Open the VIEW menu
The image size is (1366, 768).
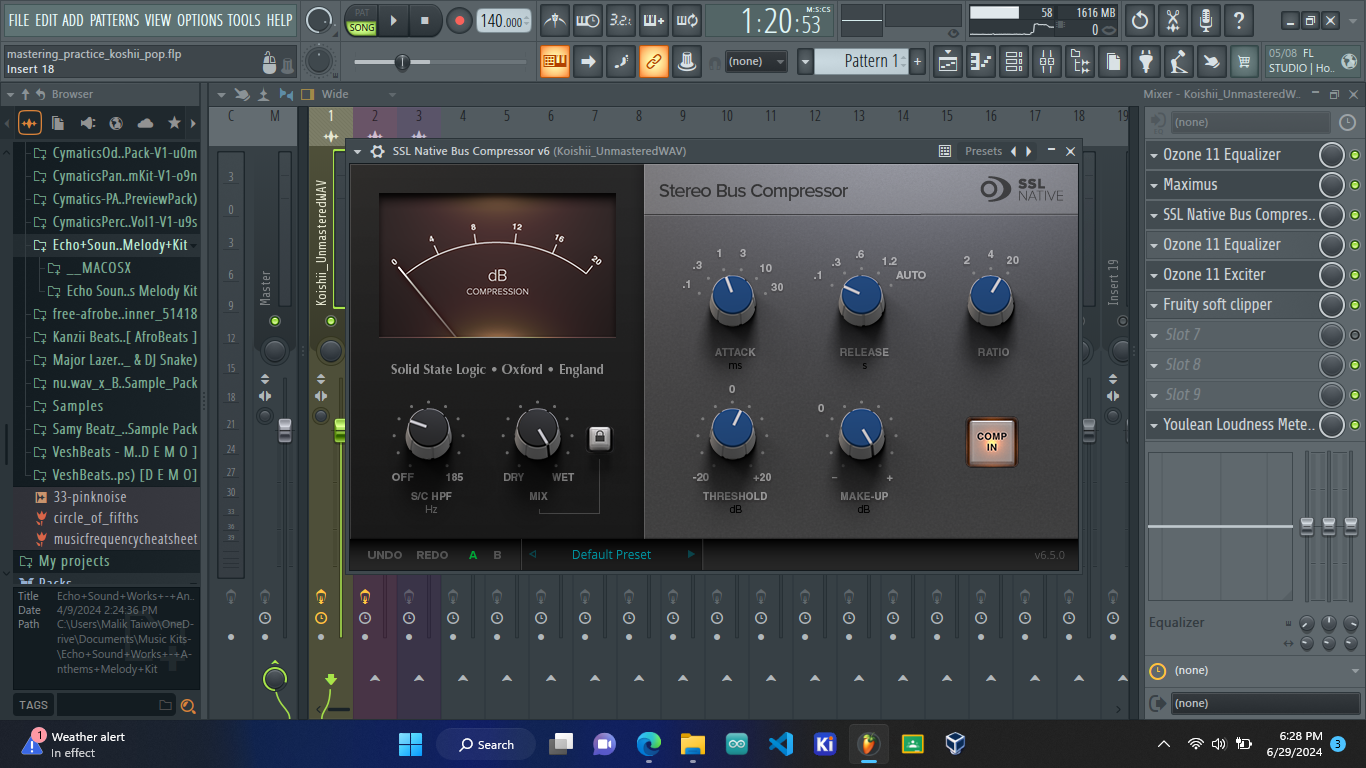click(158, 20)
